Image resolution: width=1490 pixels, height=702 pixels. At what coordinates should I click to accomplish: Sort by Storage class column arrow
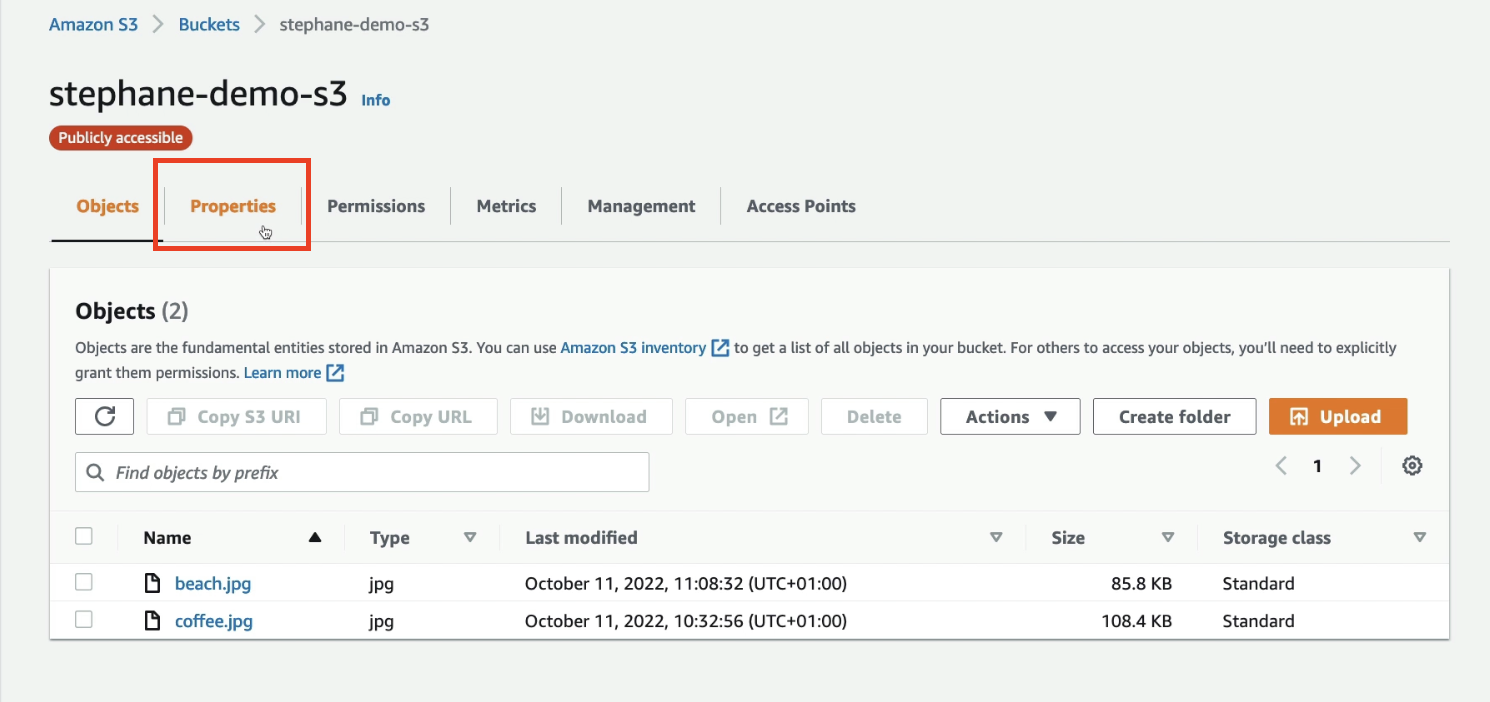pyautogui.click(x=1419, y=538)
